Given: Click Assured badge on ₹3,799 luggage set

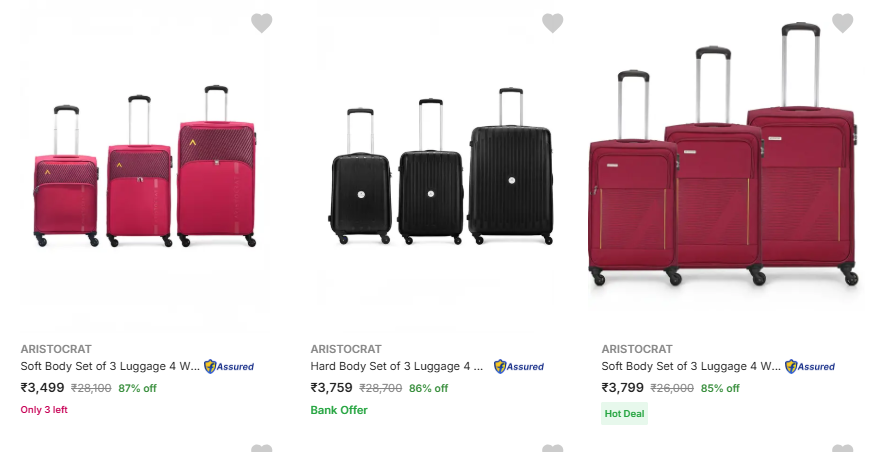Looking at the screenshot, I should pos(810,366).
